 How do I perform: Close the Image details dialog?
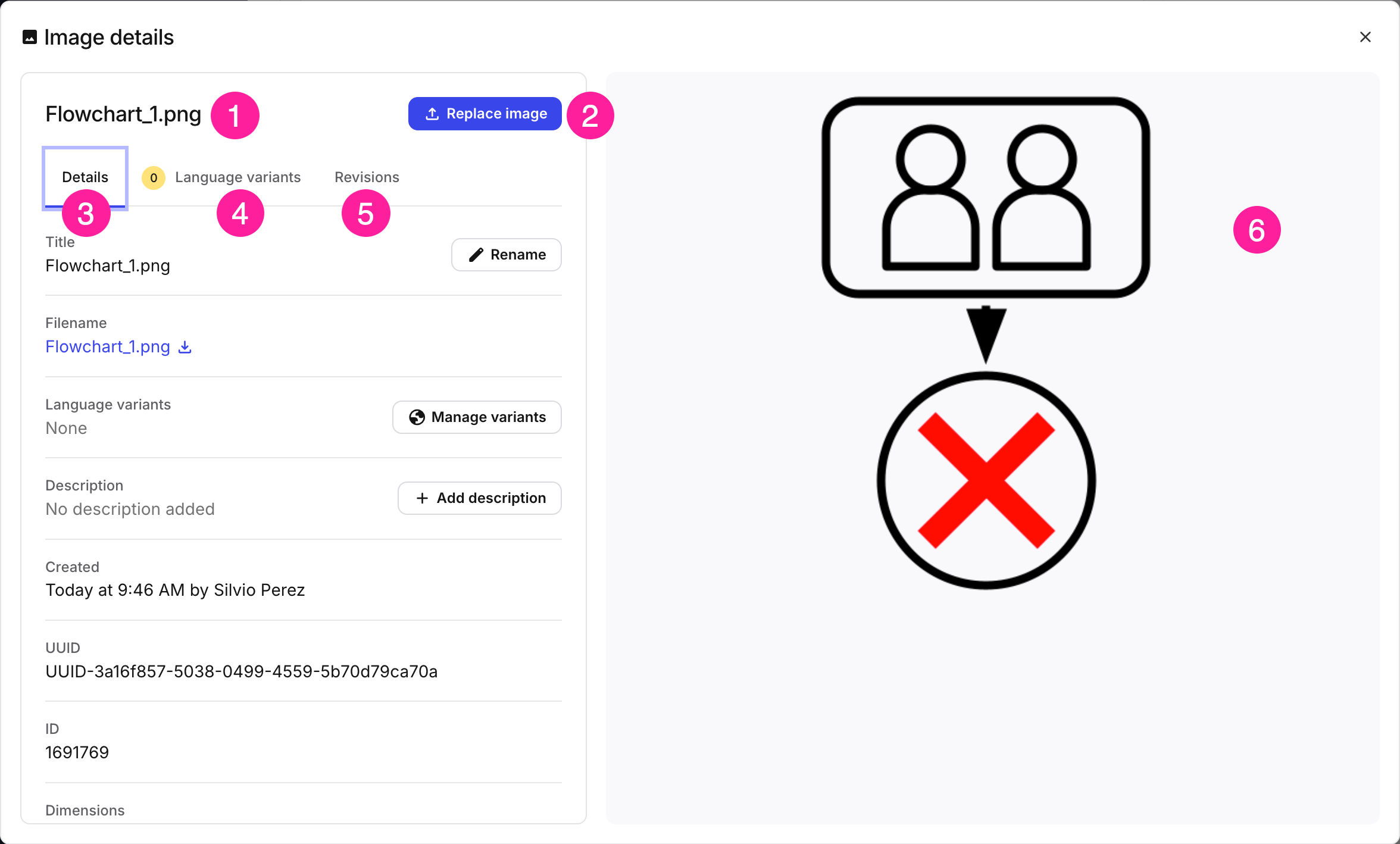[x=1365, y=37]
